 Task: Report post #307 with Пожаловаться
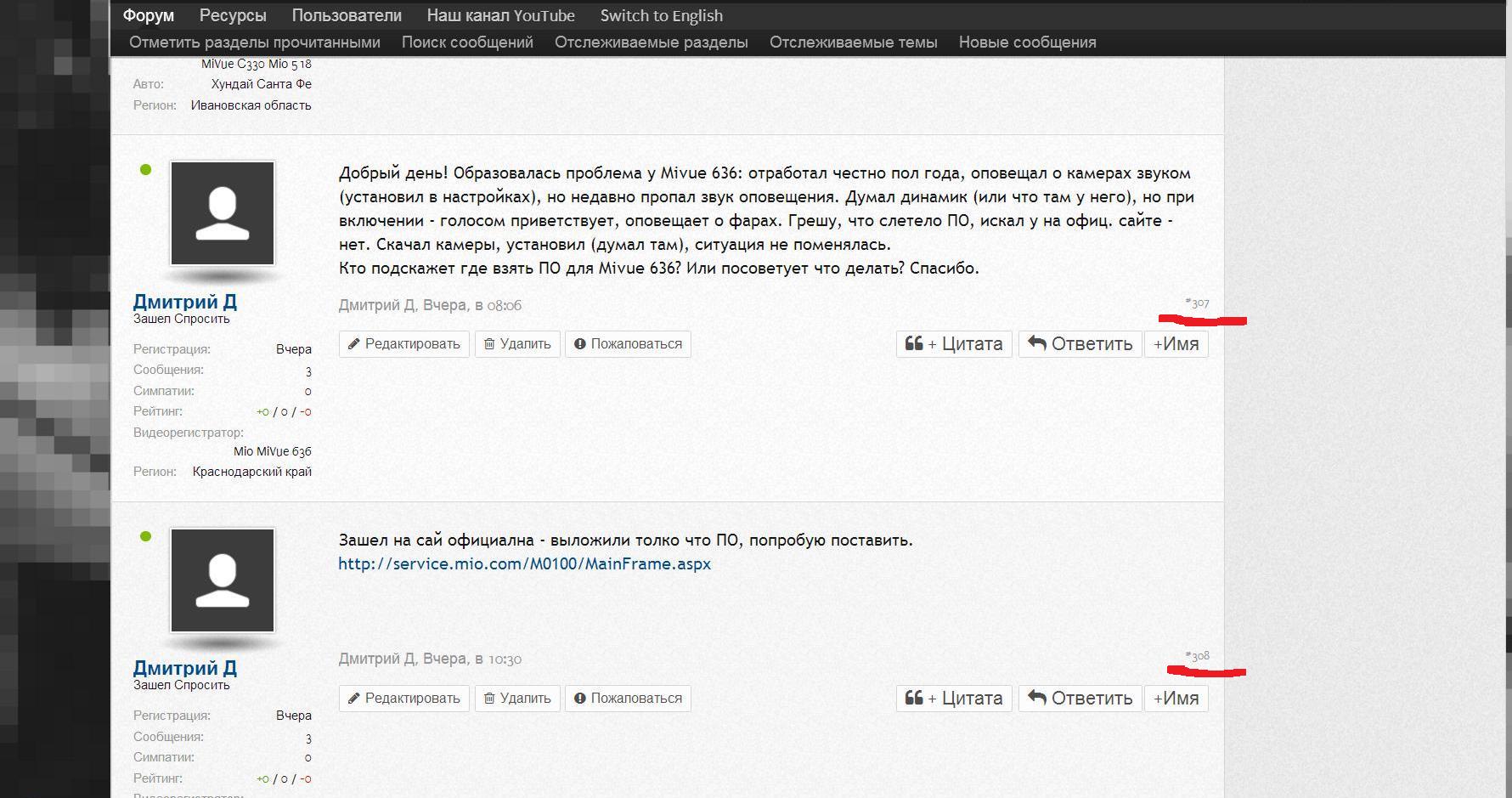(x=628, y=344)
